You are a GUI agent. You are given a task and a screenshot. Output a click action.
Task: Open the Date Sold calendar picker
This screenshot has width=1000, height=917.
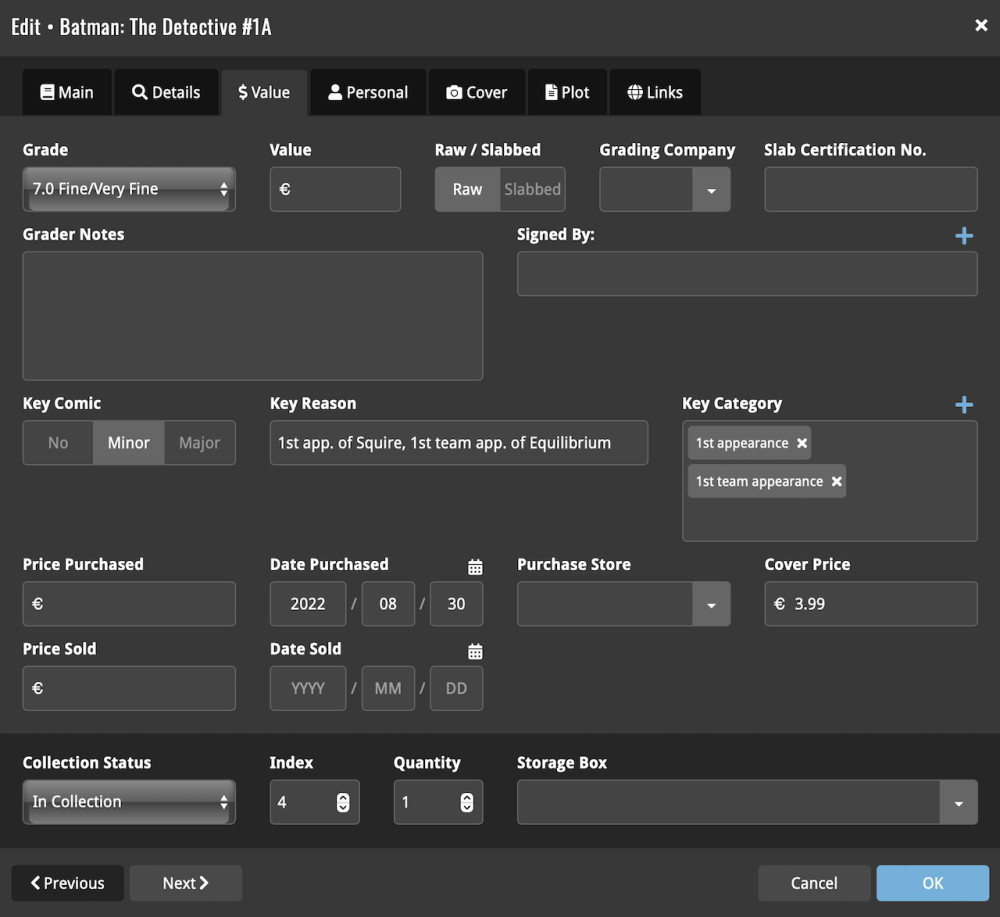click(475, 651)
